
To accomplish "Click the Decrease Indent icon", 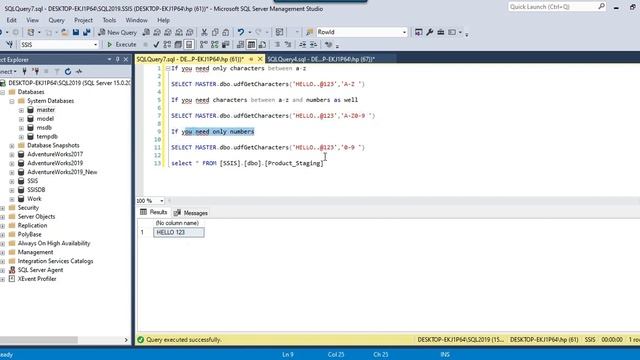I will (302, 44).
